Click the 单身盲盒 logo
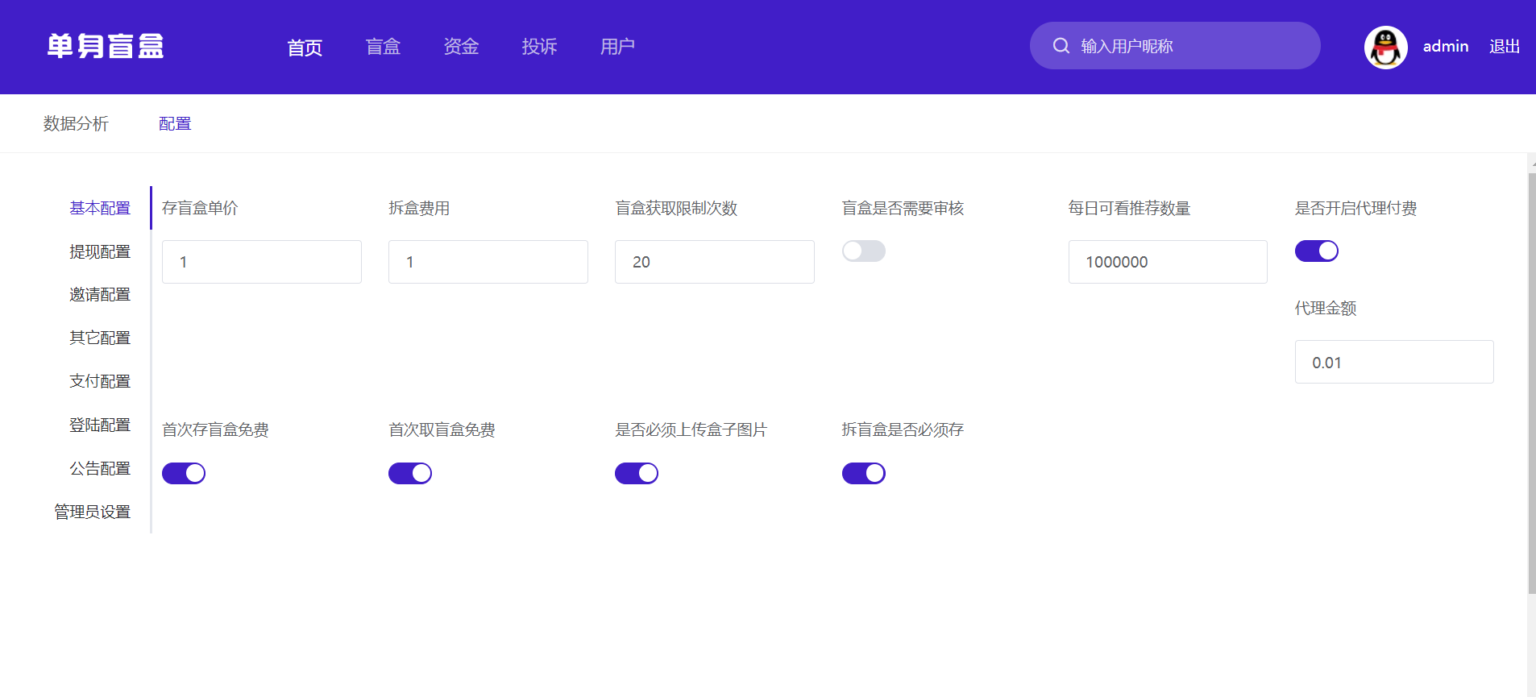The width and height of the screenshot is (1536, 697). [x=104, y=45]
